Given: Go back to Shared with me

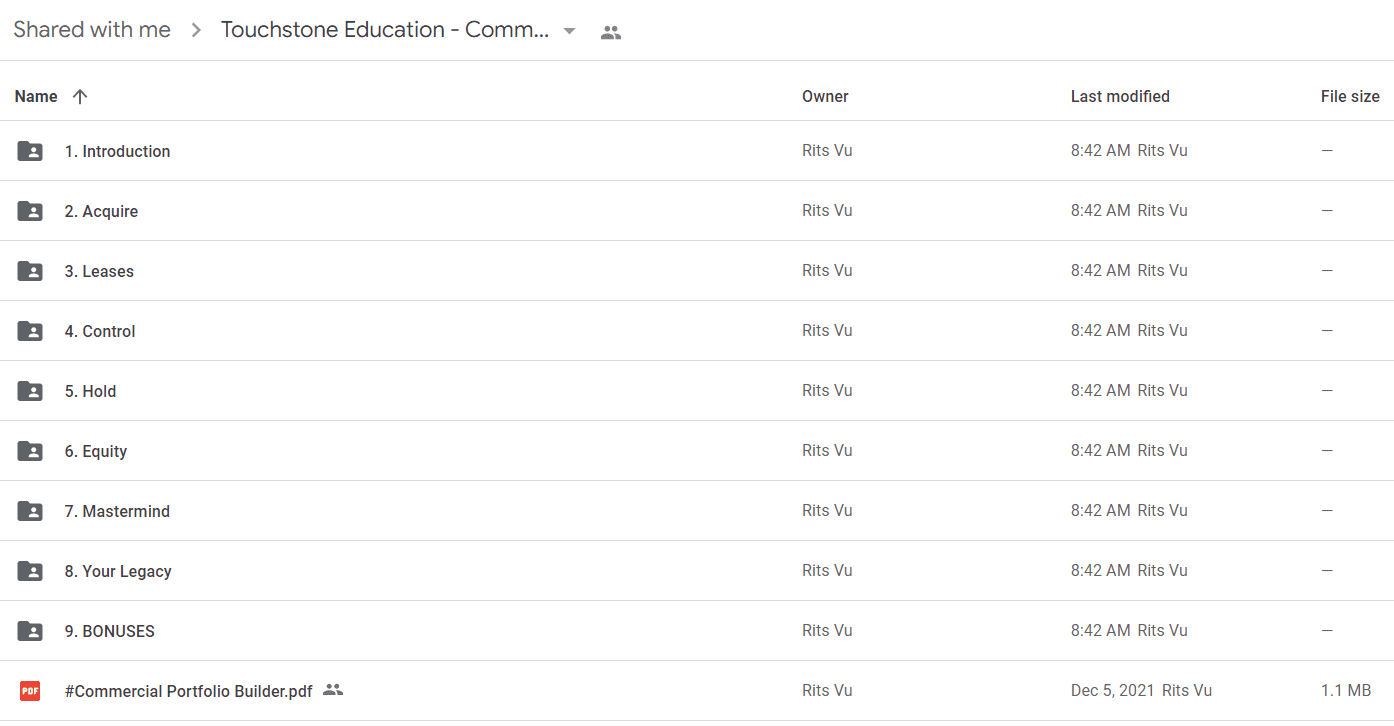Looking at the screenshot, I should click(92, 30).
